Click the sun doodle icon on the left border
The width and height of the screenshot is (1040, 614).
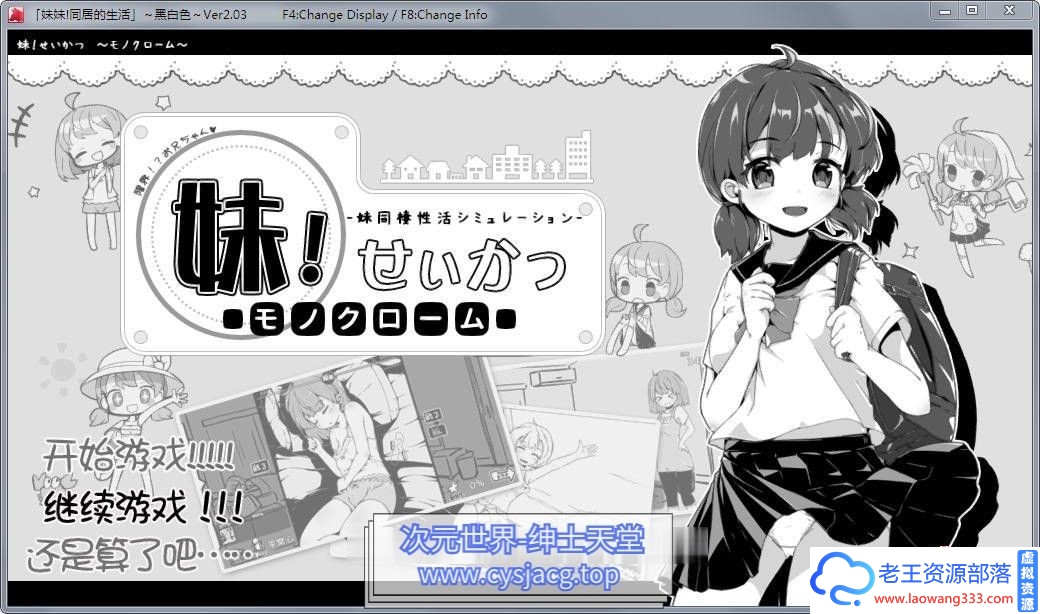click(62, 368)
